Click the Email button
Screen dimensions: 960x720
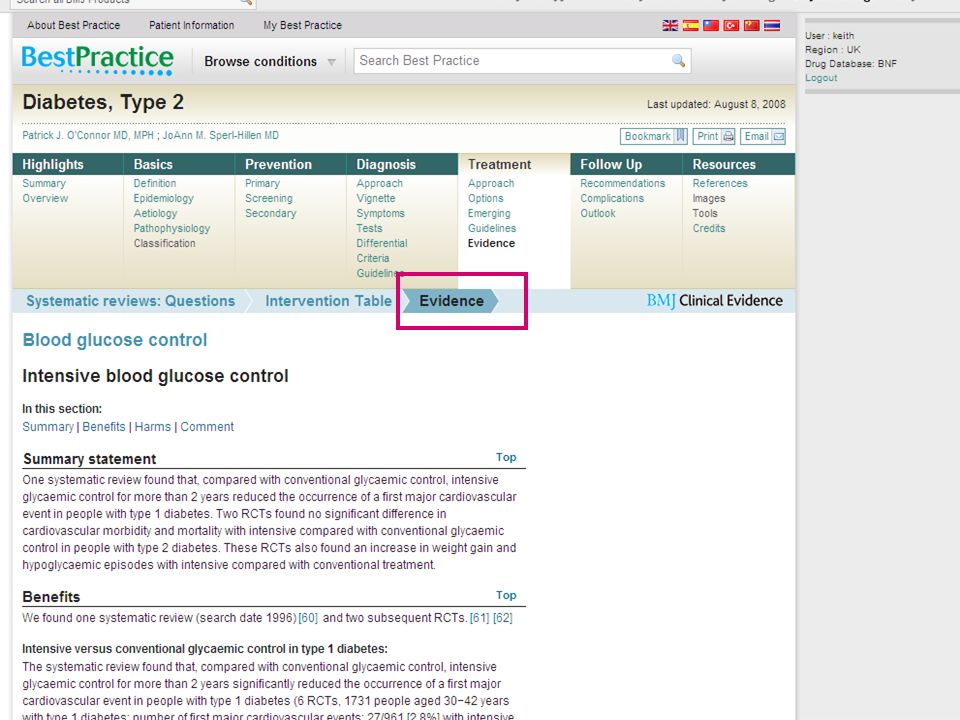click(x=763, y=137)
